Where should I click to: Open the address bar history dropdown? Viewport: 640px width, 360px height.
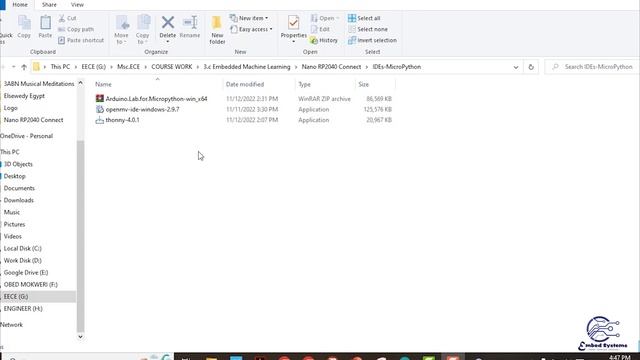coord(516,67)
